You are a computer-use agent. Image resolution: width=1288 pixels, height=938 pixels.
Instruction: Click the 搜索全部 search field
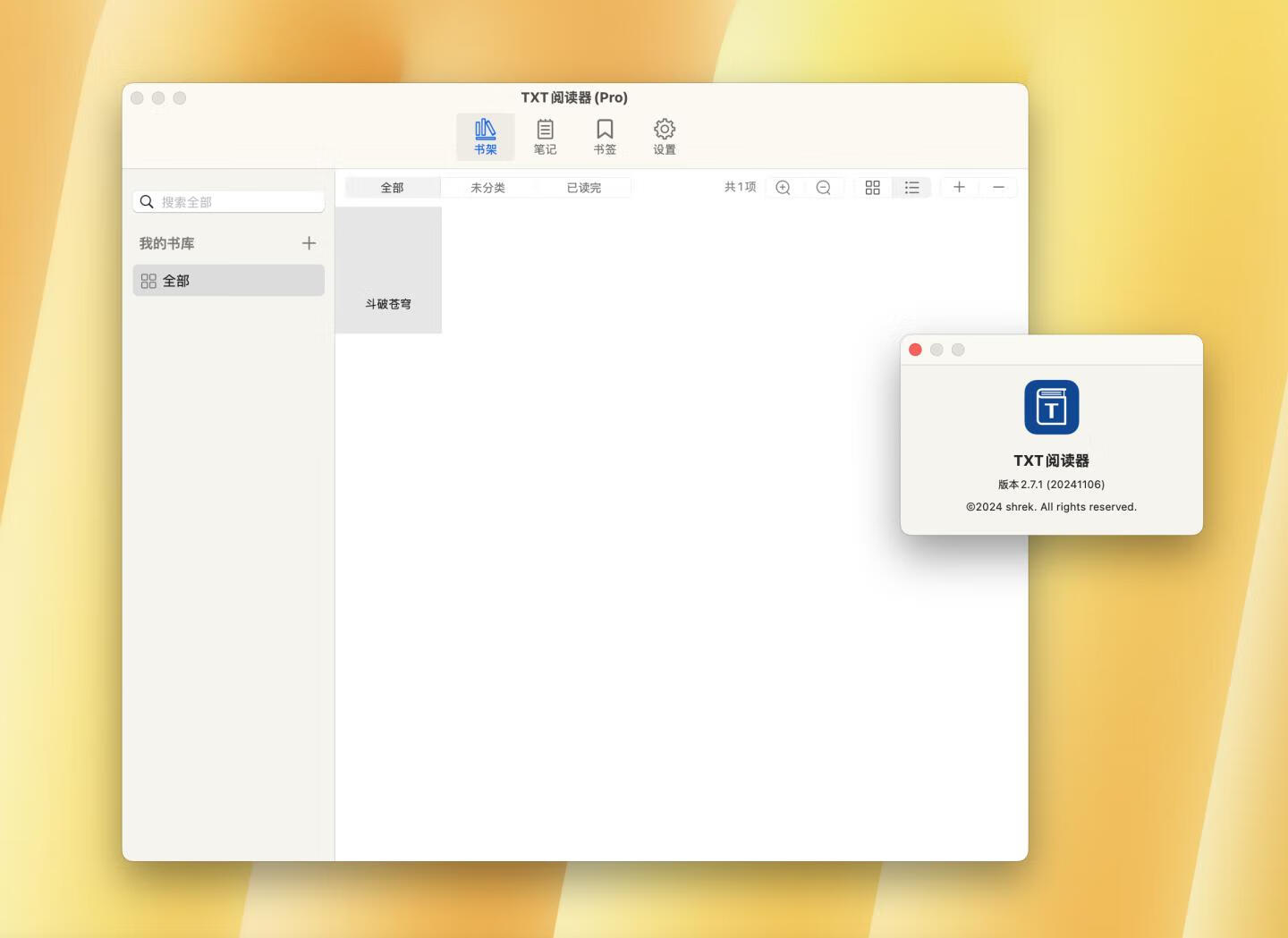[x=229, y=202]
